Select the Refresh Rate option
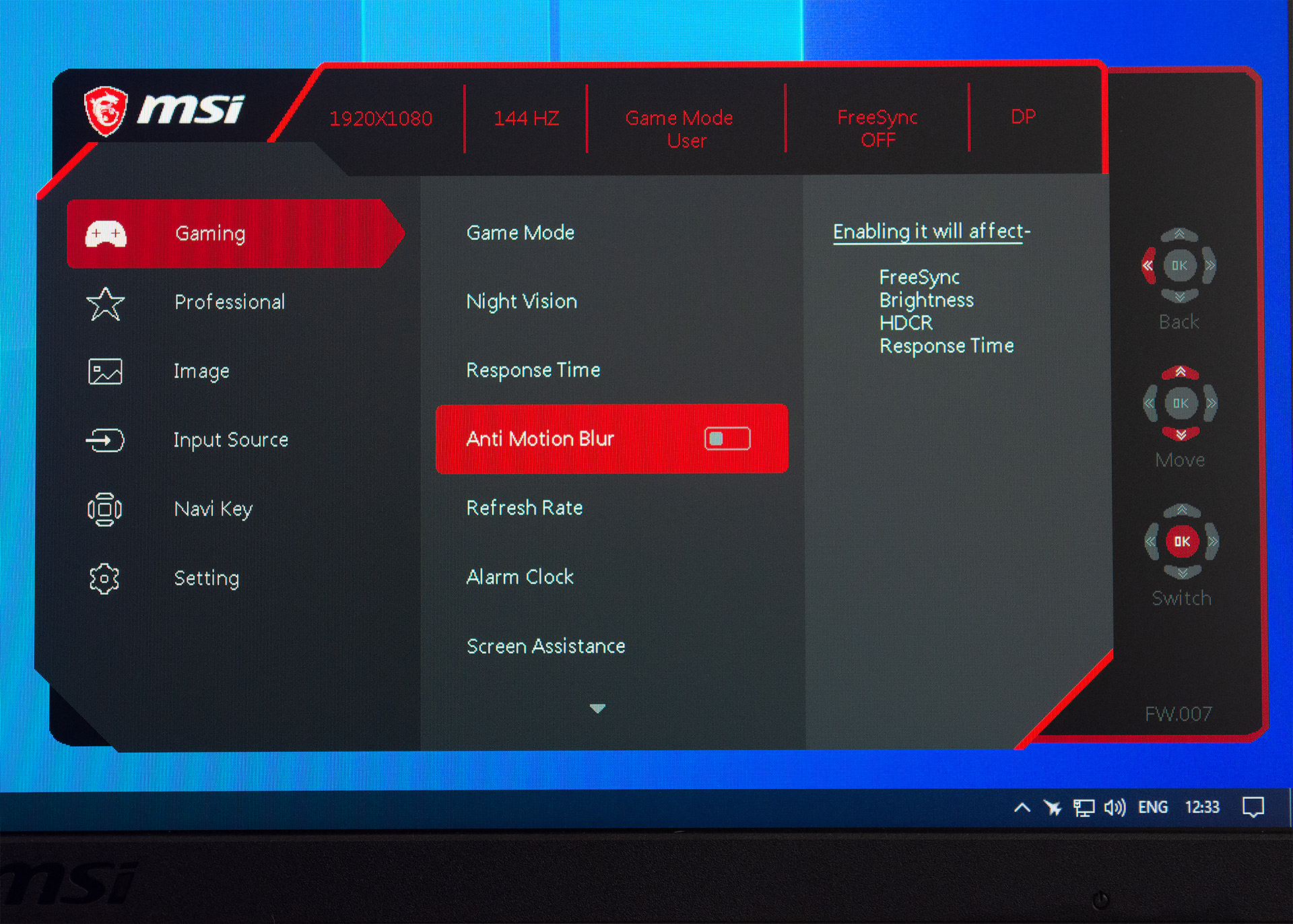Screen dimensions: 1293x924 (525, 508)
